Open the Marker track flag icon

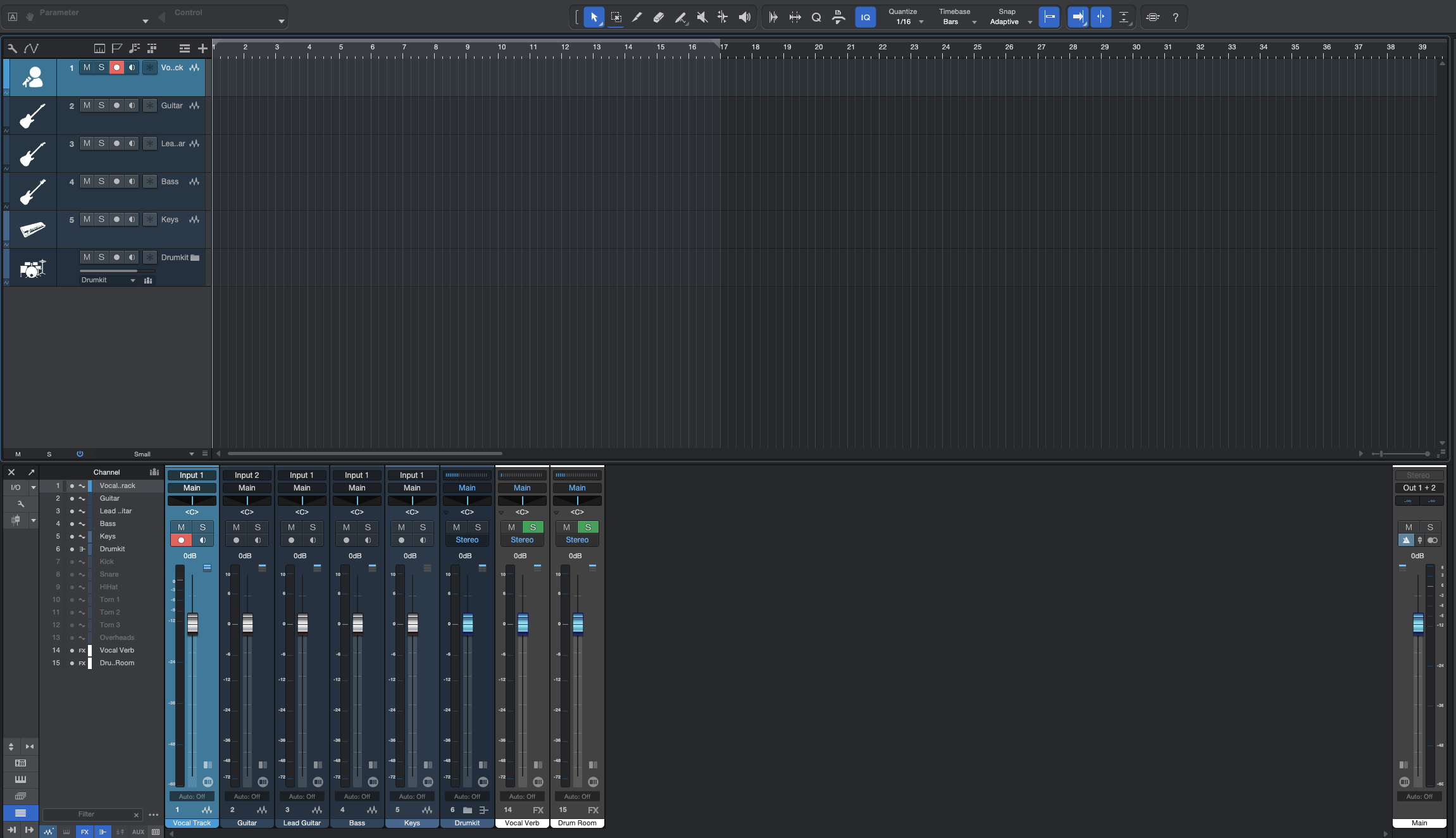click(117, 48)
